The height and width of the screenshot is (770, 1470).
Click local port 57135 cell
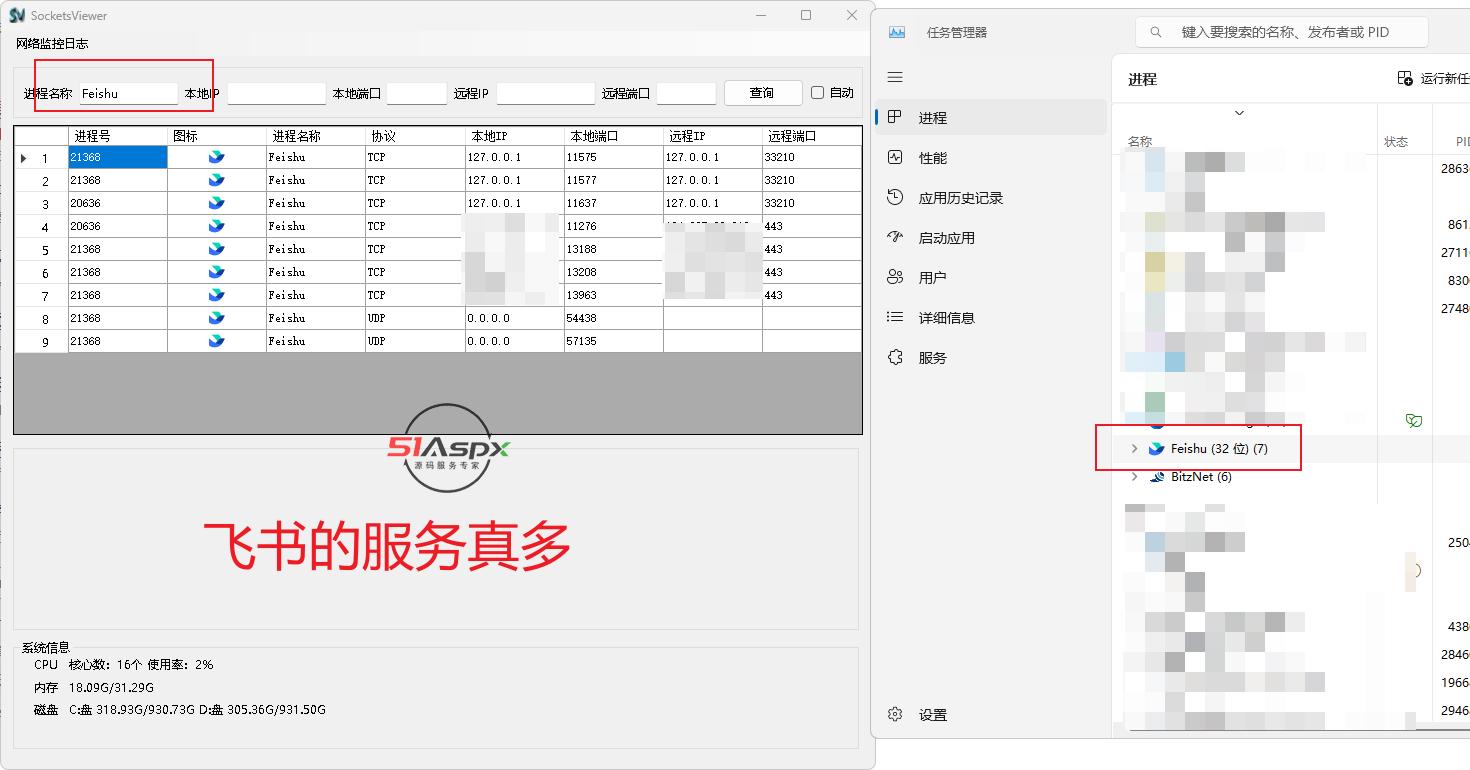click(x=613, y=341)
